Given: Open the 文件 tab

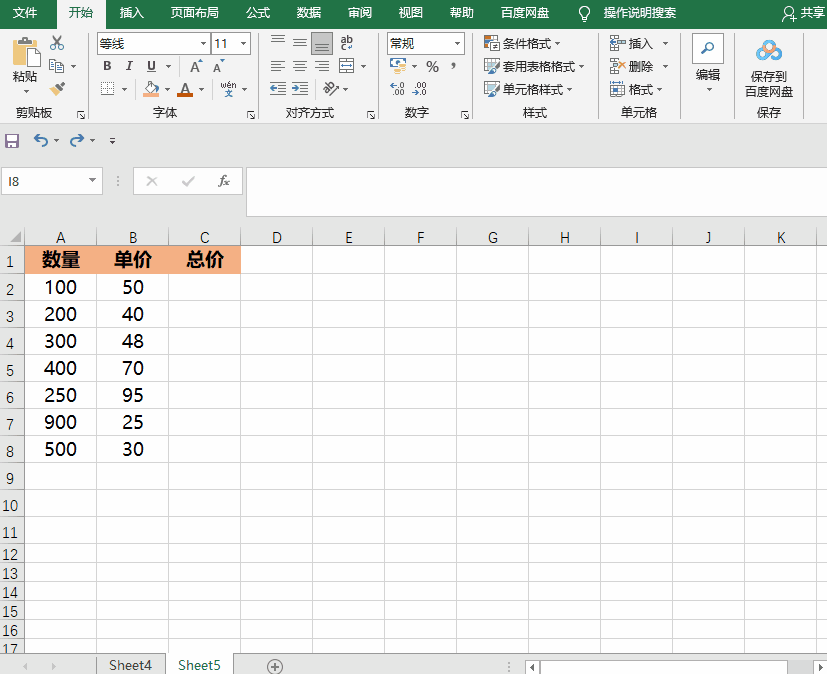Looking at the screenshot, I should (x=25, y=13).
